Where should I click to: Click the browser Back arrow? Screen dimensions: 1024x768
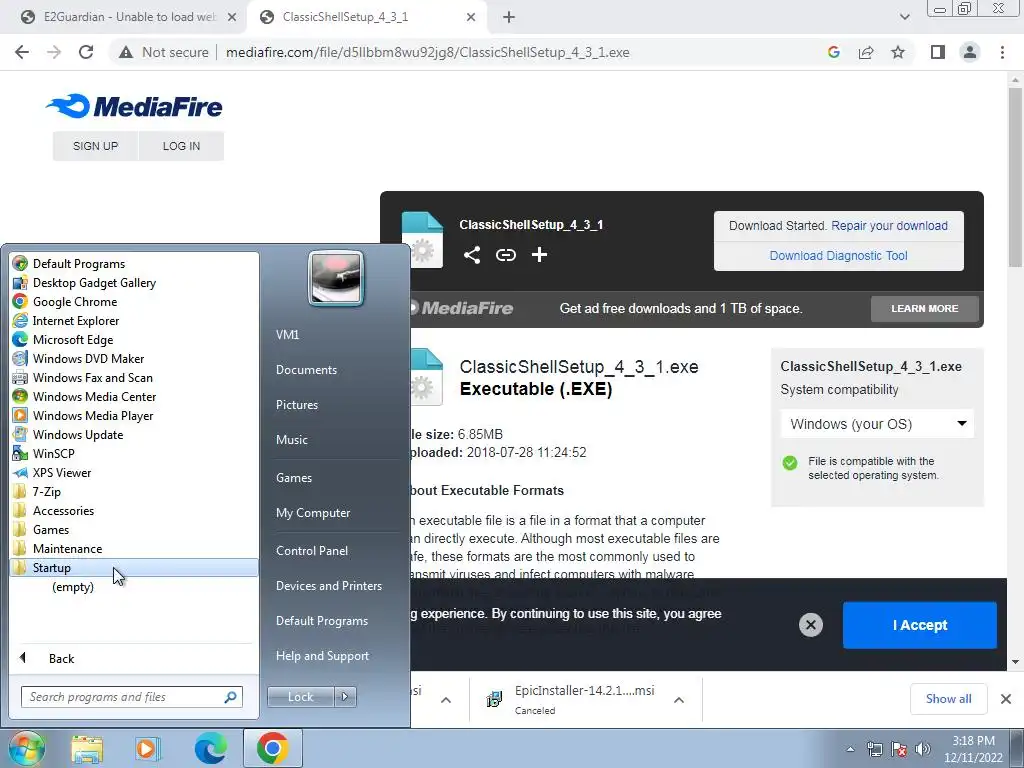click(22, 52)
